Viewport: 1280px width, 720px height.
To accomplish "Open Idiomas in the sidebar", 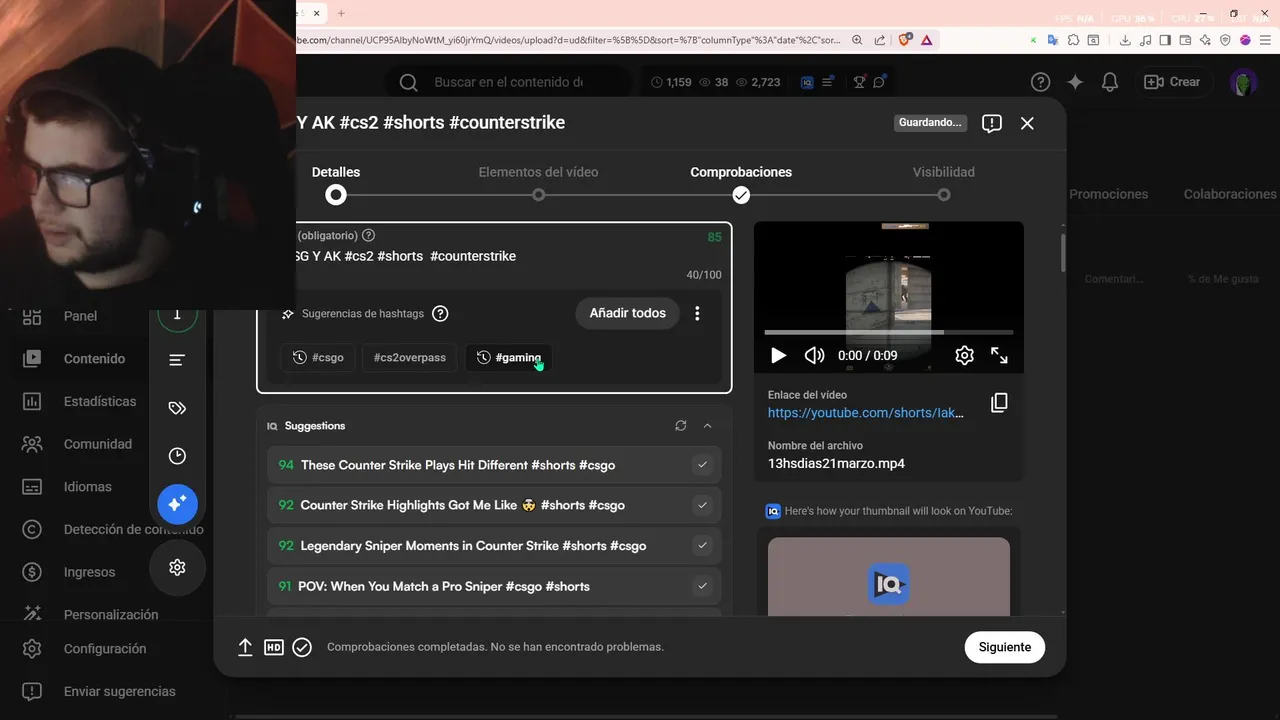I will pos(87,487).
